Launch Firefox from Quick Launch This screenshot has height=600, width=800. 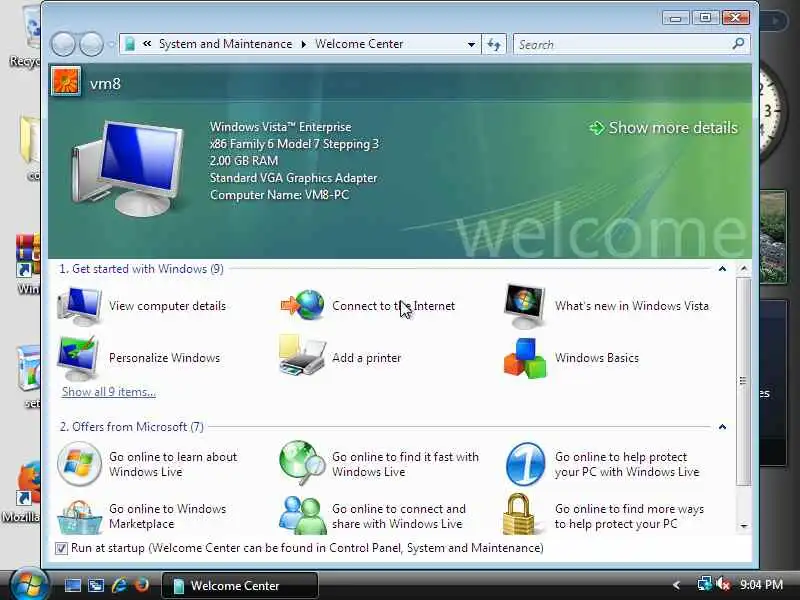(x=142, y=585)
